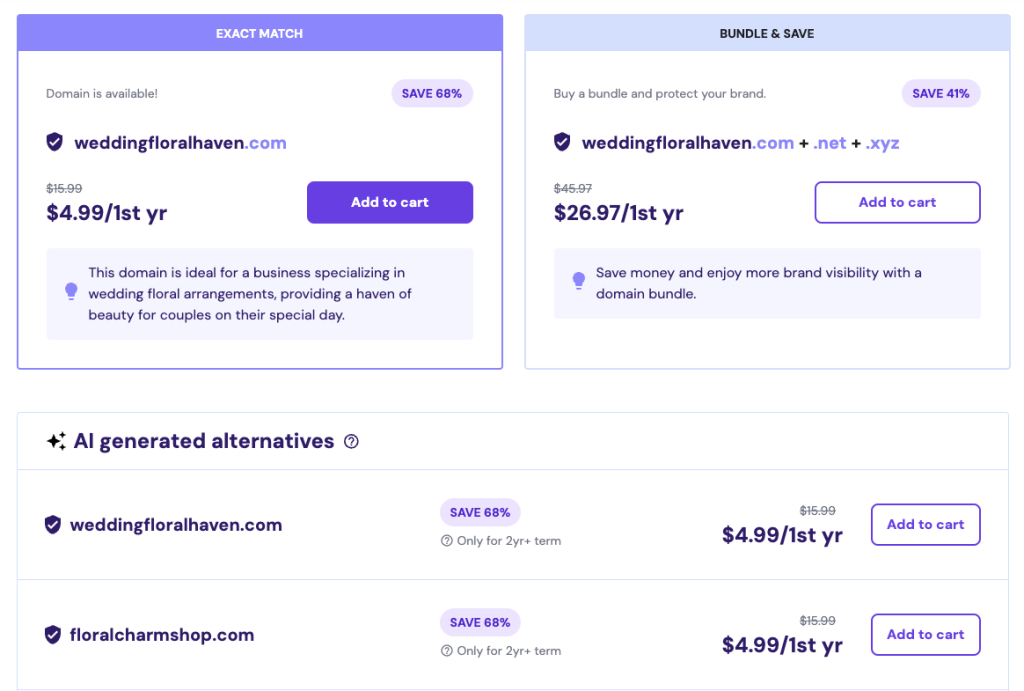Add the exact match domain to cart
Image resolution: width=1024 pixels, height=691 pixels.
[x=389, y=202]
